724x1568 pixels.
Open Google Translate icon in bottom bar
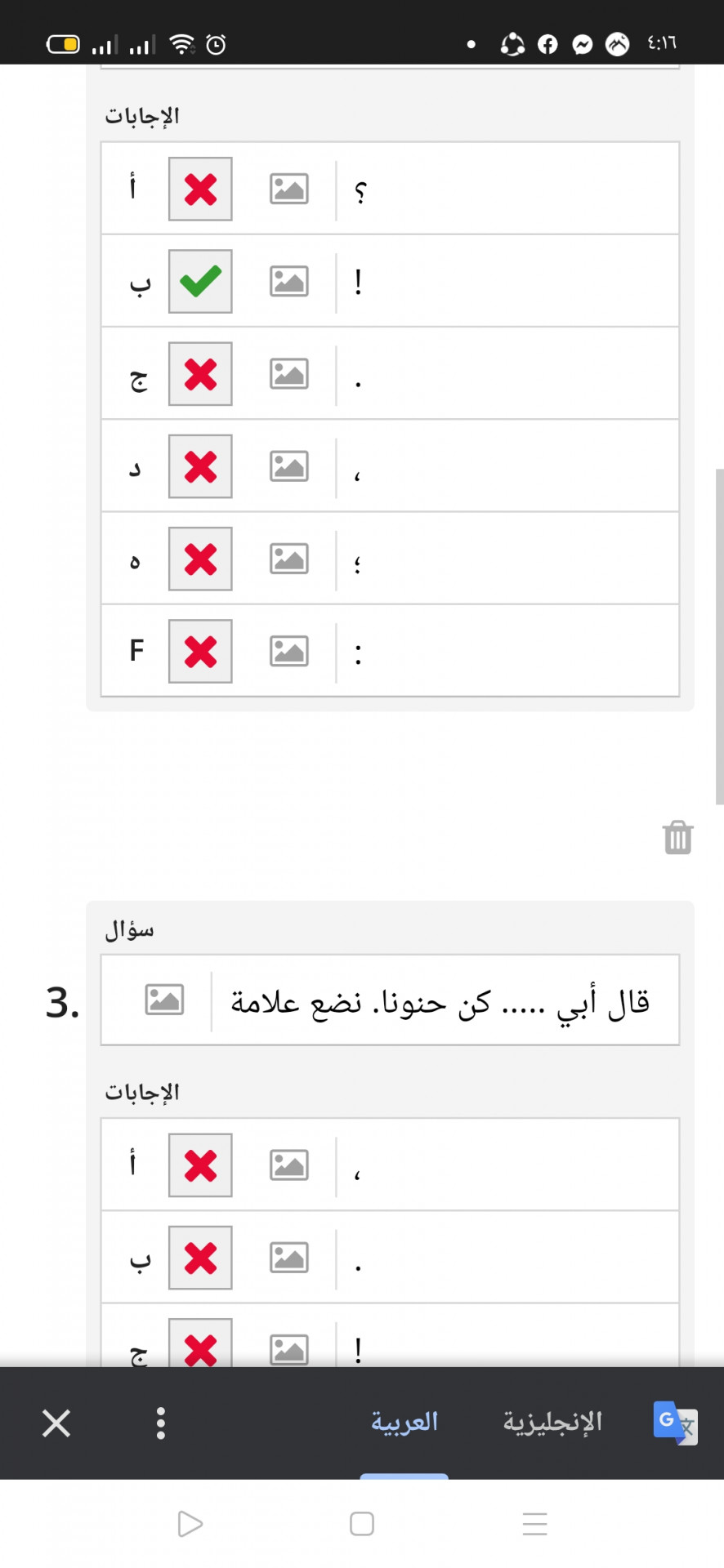click(x=675, y=1423)
